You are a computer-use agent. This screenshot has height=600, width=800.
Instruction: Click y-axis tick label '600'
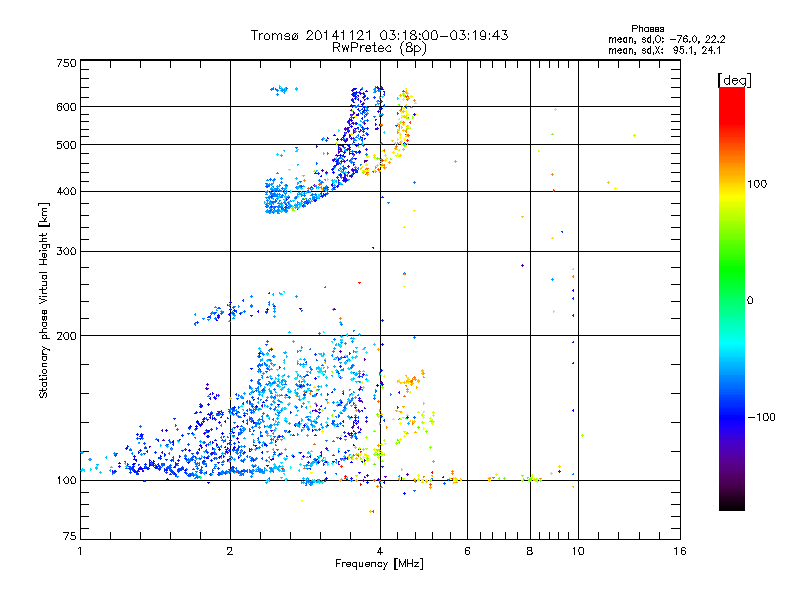point(67,107)
